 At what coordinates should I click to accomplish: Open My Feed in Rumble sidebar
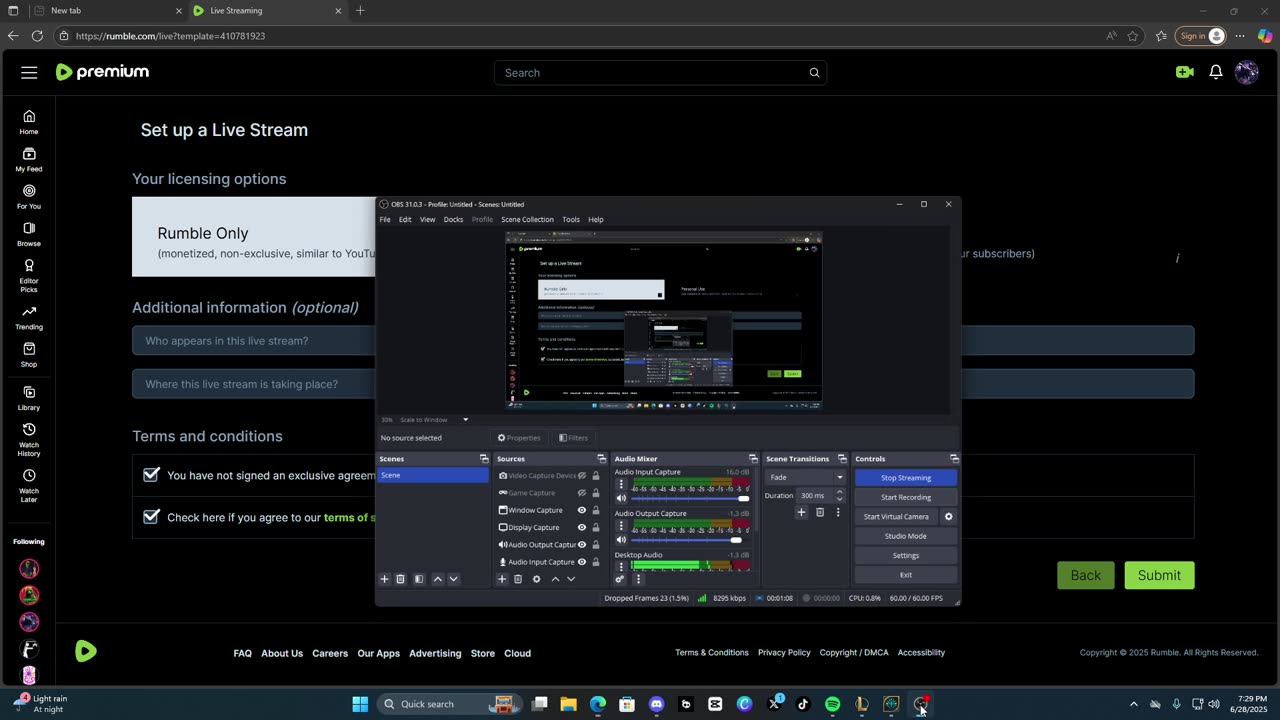(29, 159)
